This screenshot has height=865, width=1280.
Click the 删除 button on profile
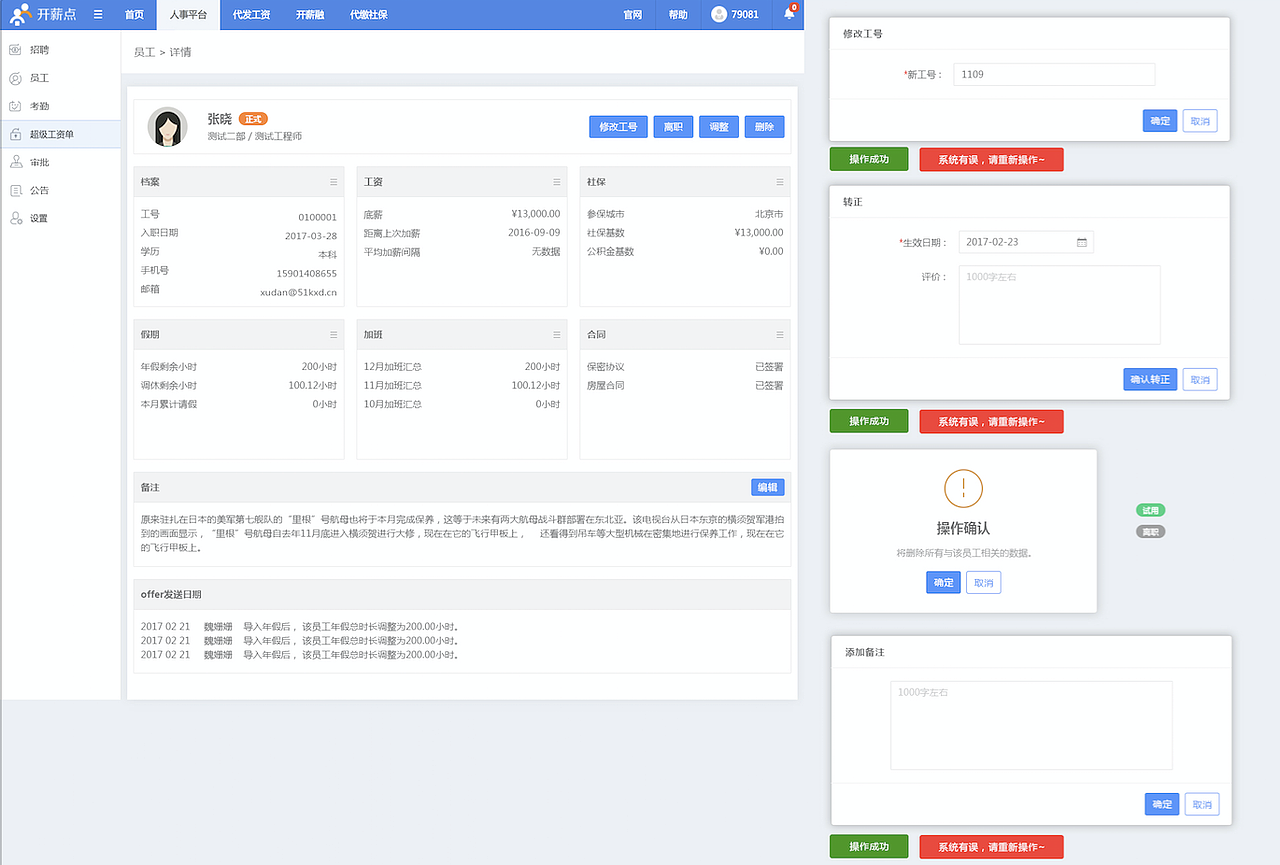coord(764,127)
